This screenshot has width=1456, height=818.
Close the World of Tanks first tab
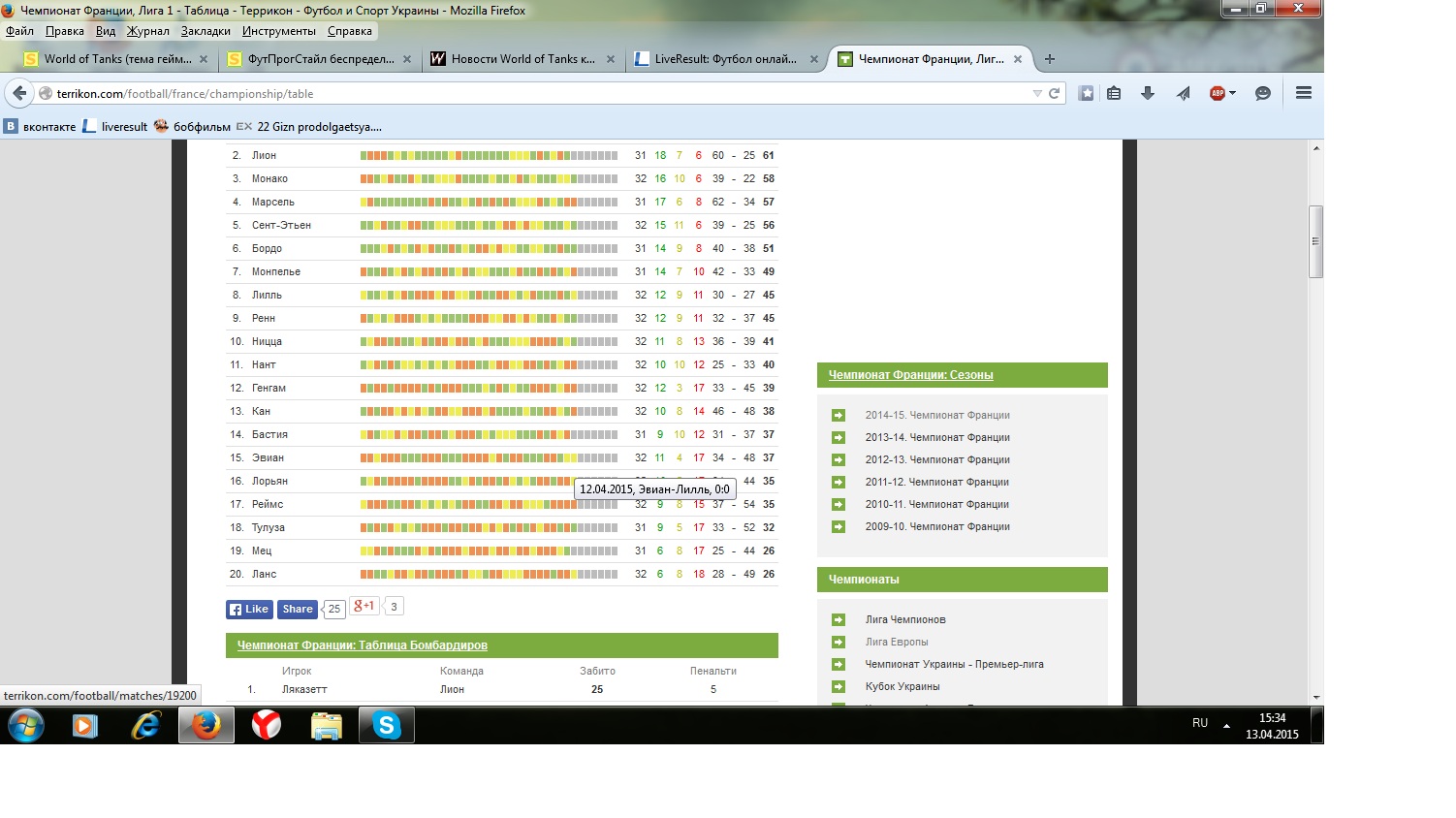coord(204,59)
